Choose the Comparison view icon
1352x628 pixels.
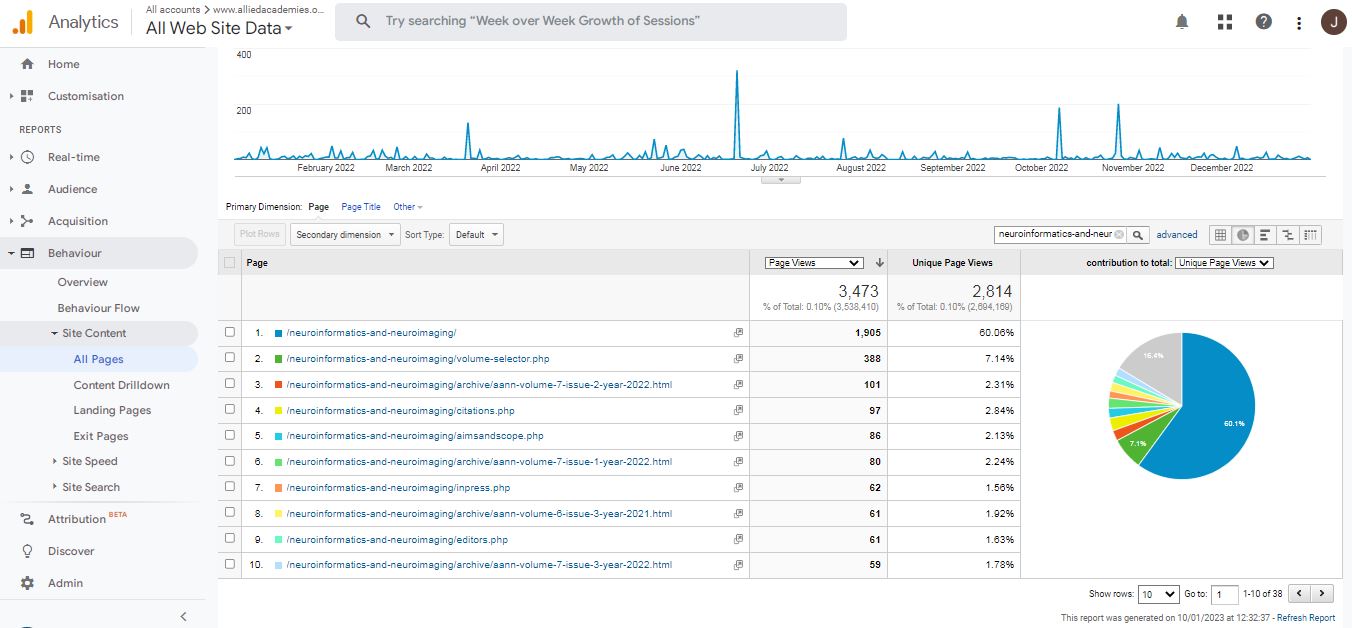pos(1288,235)
